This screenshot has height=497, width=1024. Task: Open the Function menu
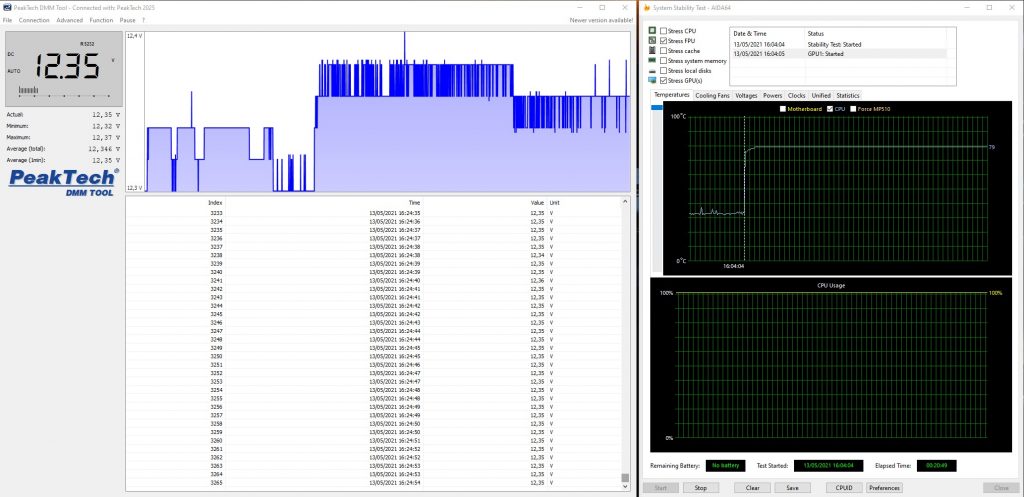pyautogui.click(x=101, y=20)
